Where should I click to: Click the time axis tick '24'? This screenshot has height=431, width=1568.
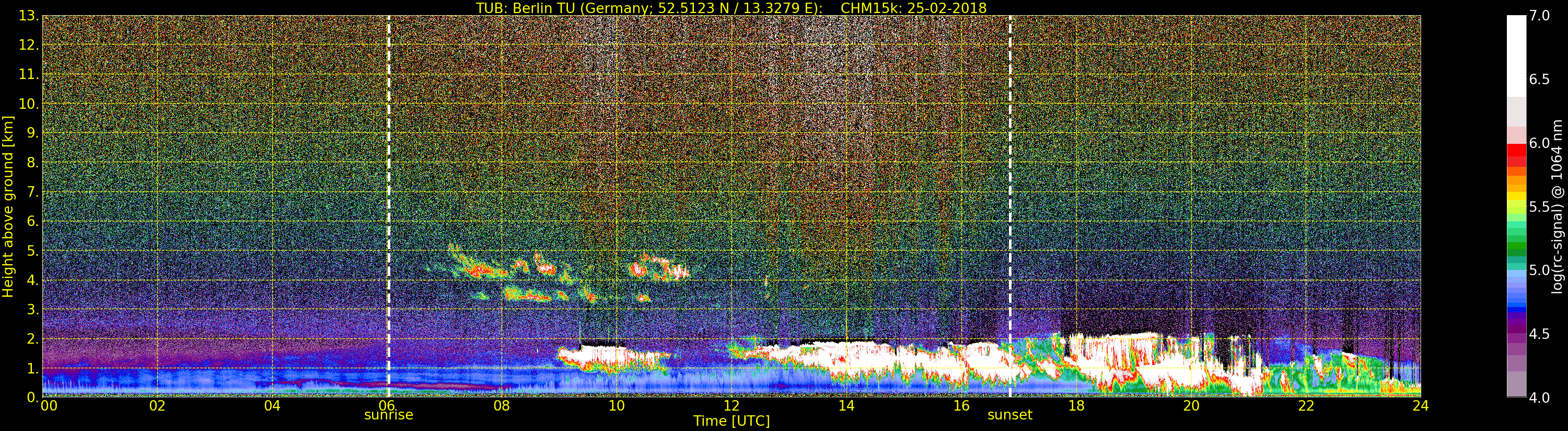pyautogui.click(x=1420, y=405)
